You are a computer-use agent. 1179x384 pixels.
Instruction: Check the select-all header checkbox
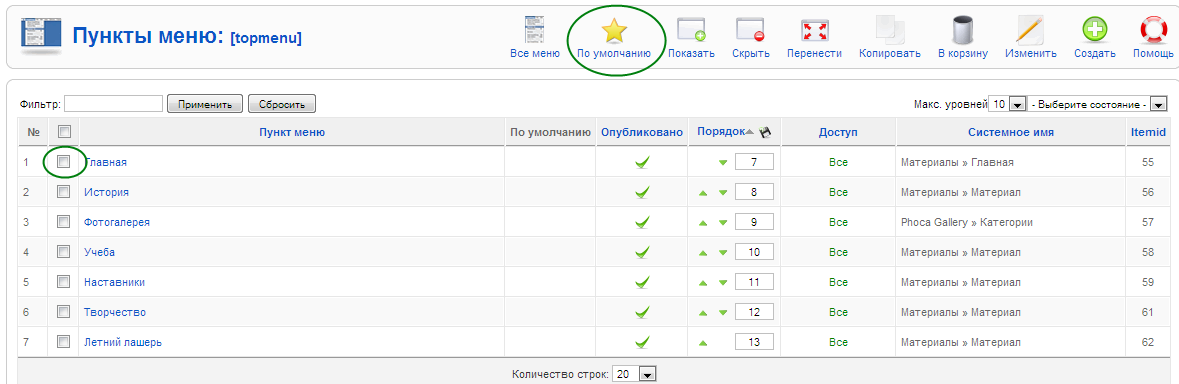pyautogui.click(x=64, y=132)
